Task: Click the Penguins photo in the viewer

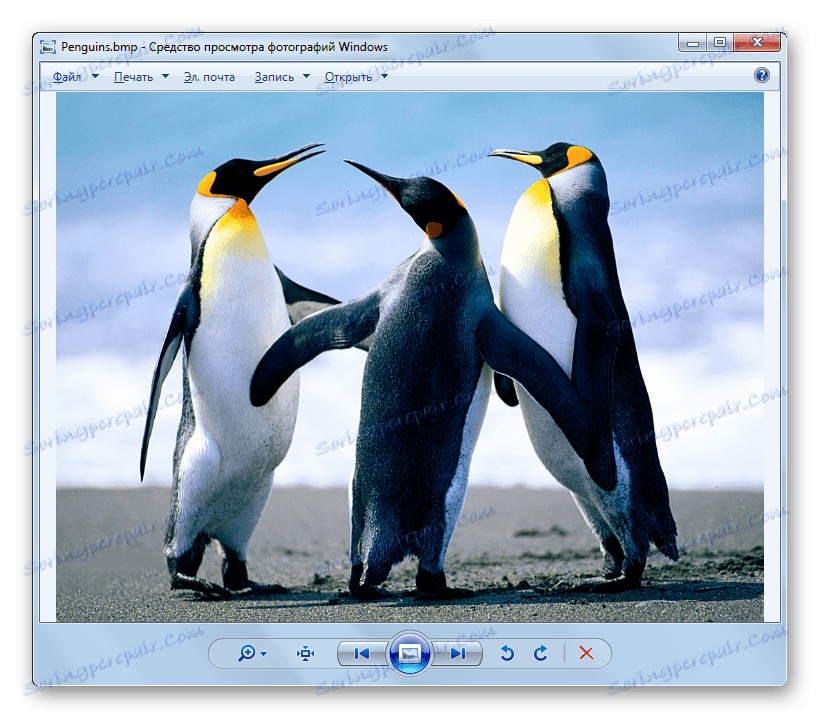Action: pyautogui.click(x=409, y=357)
